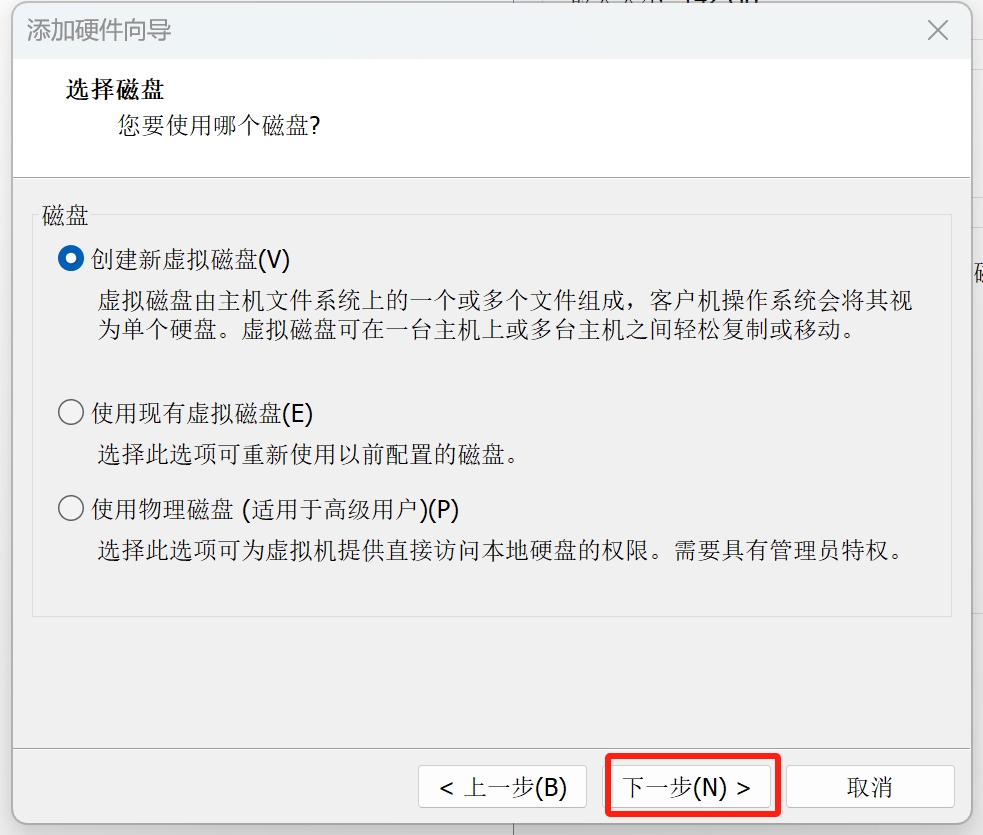
Task: Click the < arrow on the 上一步 button
Action: click(x=446, y=788)
